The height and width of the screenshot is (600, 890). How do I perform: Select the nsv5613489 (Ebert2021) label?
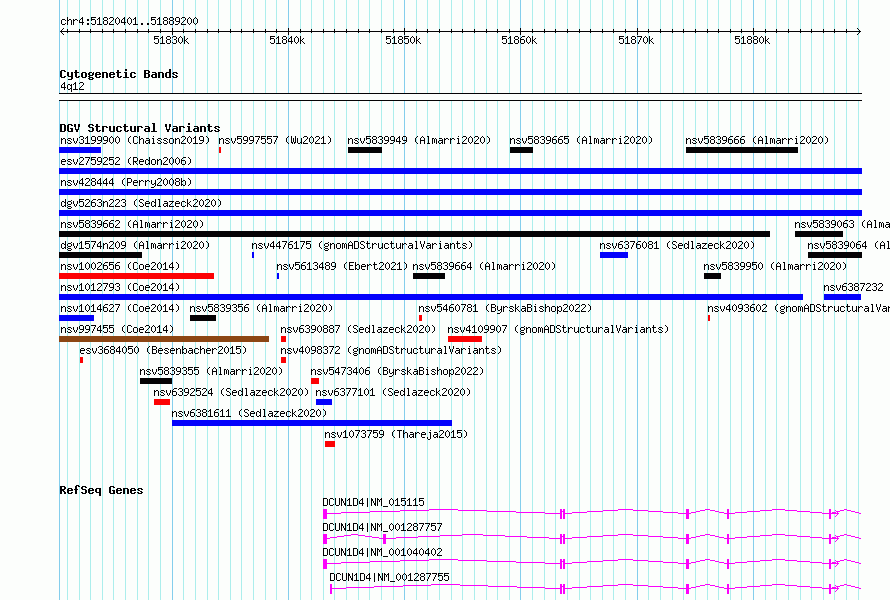click(x=342, y=266)
